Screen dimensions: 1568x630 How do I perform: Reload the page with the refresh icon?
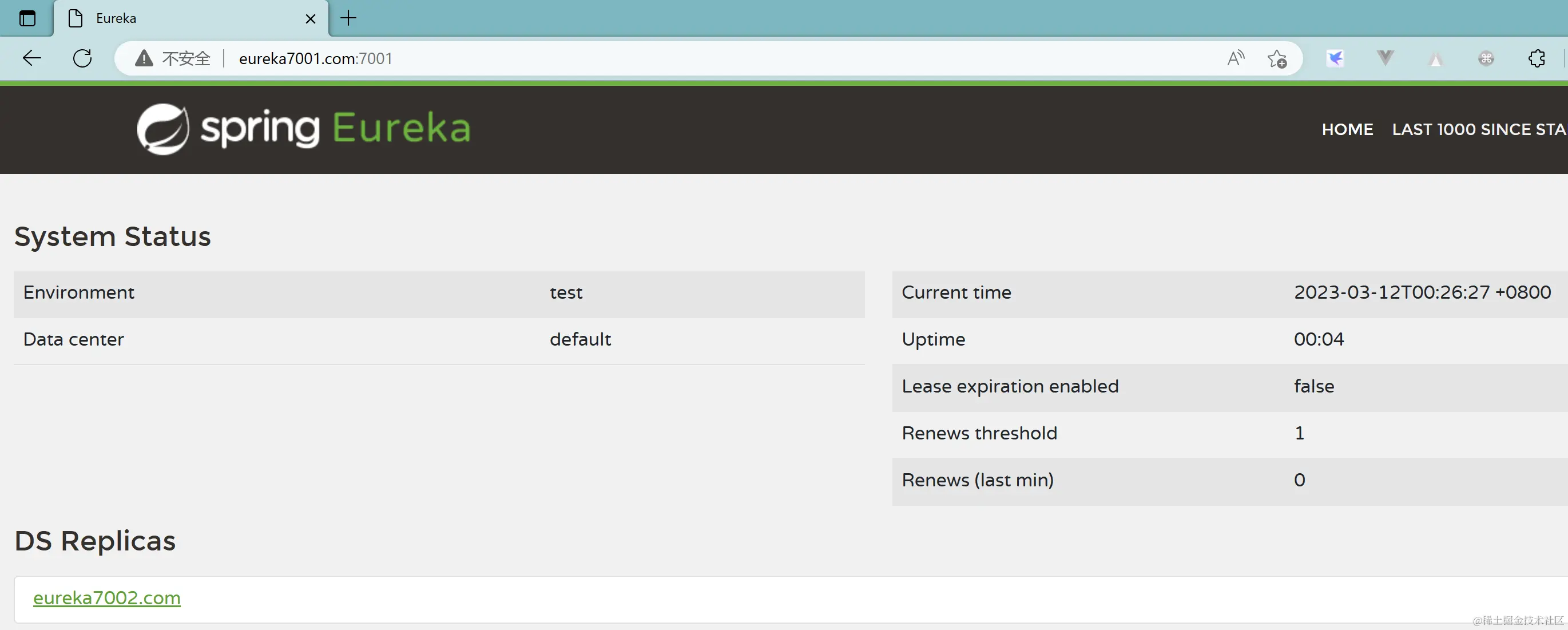coord(82,58)
